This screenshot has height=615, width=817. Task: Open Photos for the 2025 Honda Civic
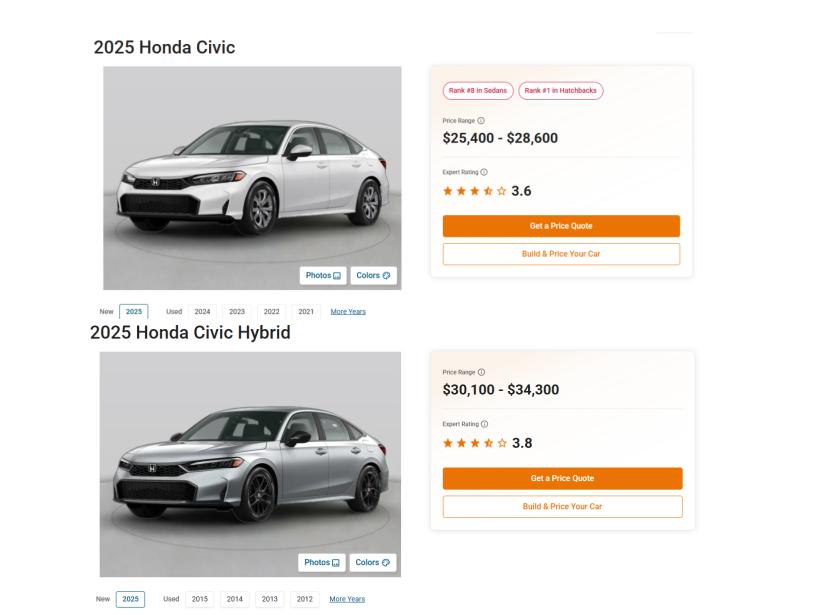click(323, 275)
